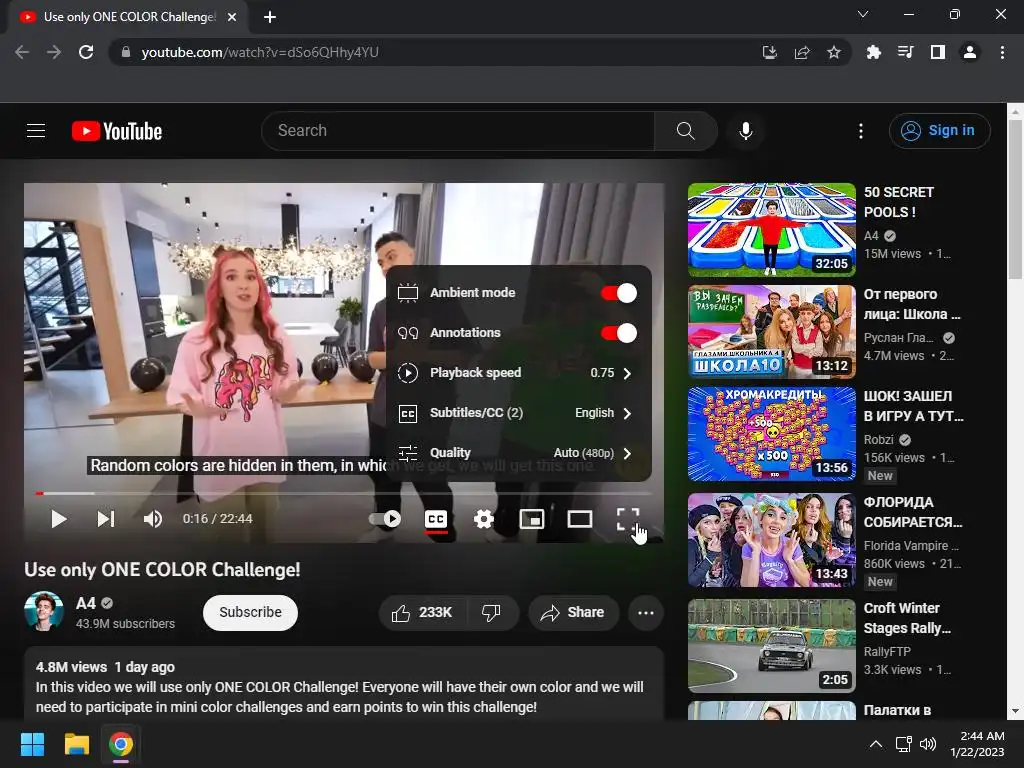Open A4 channel name link
Viewport: 1024px width, 768px height.
coord(86,603)
